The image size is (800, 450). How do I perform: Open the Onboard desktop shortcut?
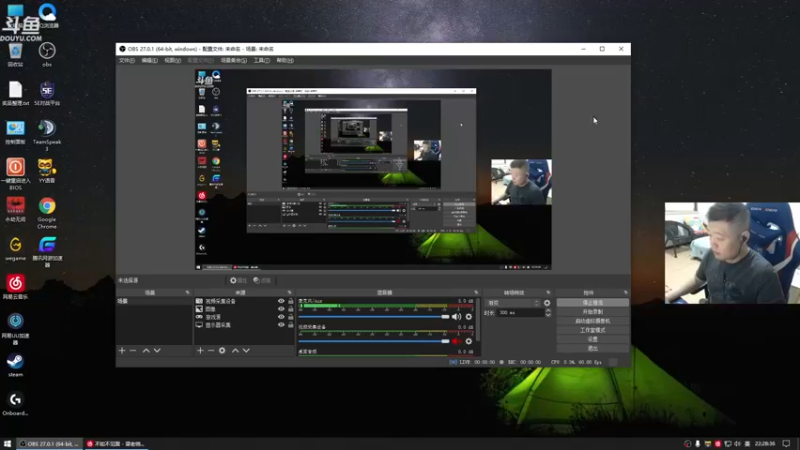(x=15, y=404)
